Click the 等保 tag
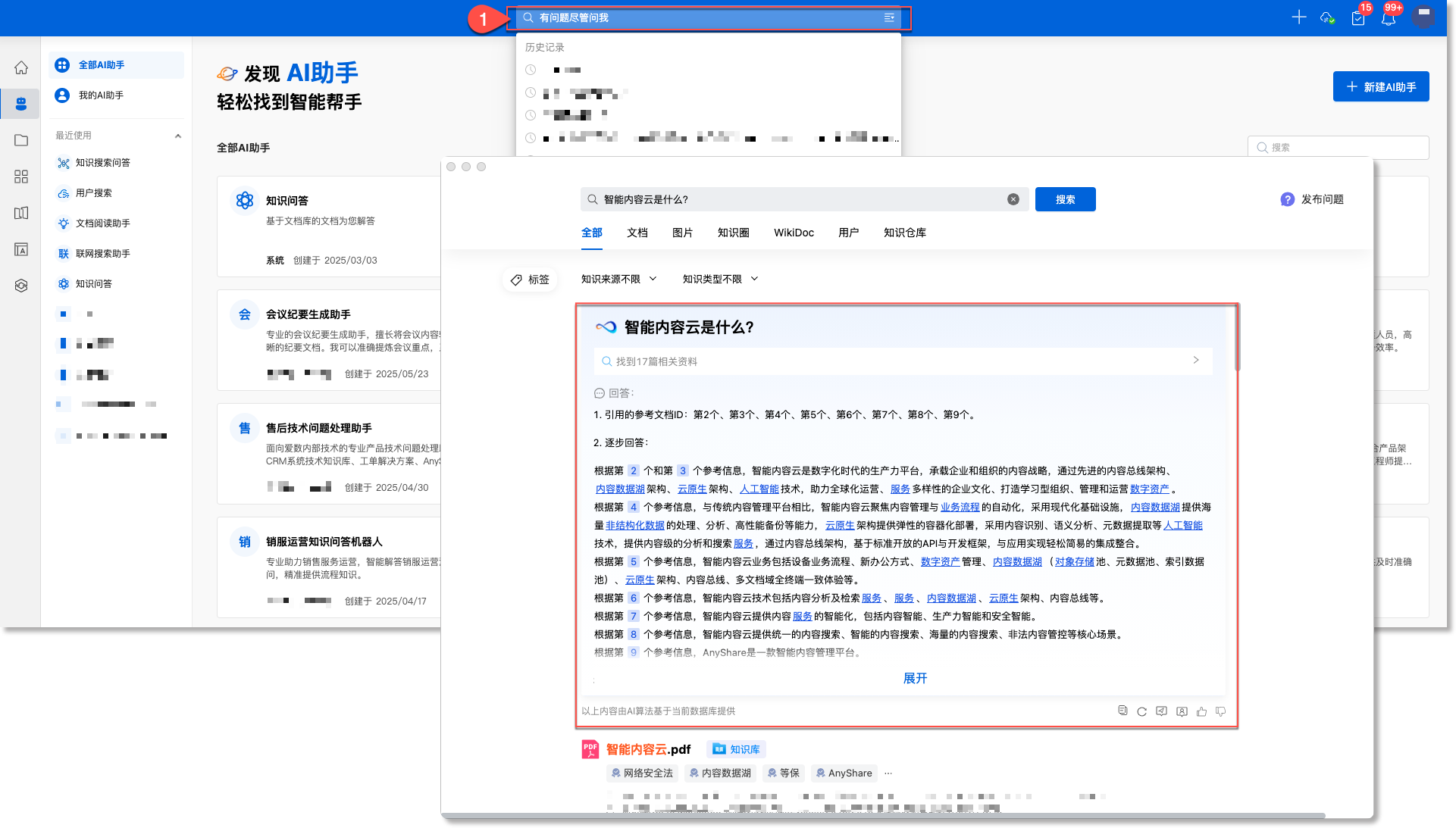1456x828 pixels. pyautogui.click(x=783, y=773)
